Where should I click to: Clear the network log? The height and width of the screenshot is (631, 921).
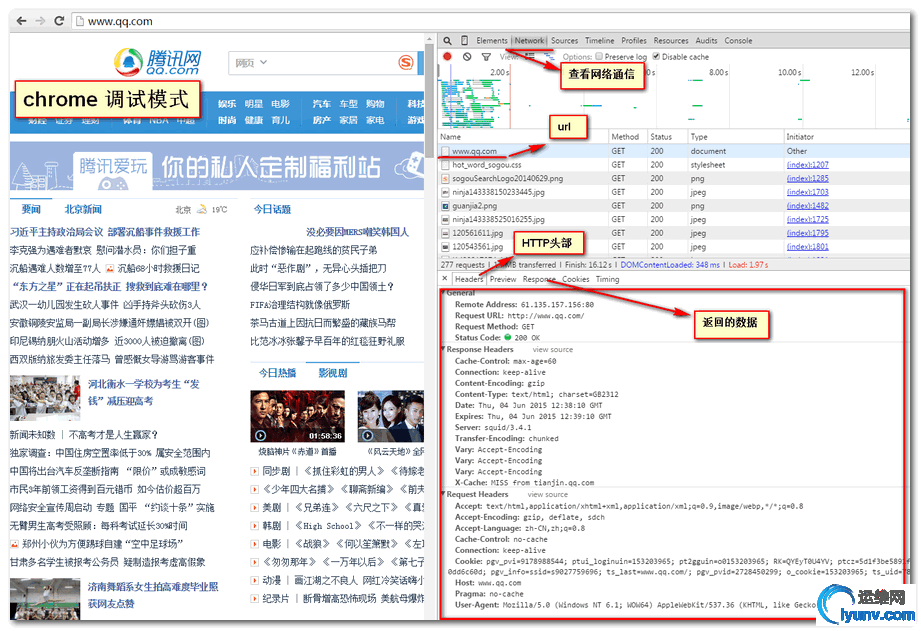pyautogui.click(x=467, y=56)
